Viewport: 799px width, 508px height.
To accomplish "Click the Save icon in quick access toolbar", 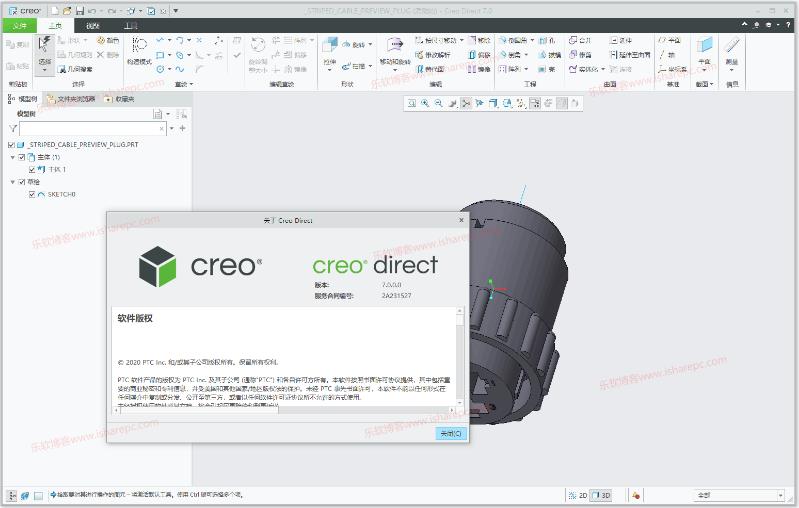I will pos(79,10).
